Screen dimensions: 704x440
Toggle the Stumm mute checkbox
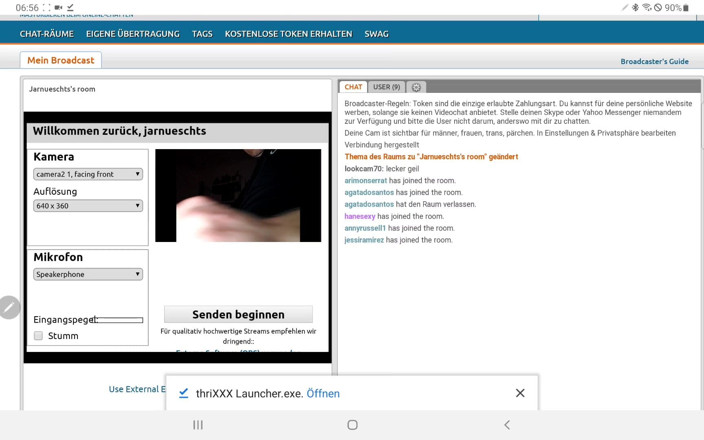pyautogui.click(x=39, y=335)
